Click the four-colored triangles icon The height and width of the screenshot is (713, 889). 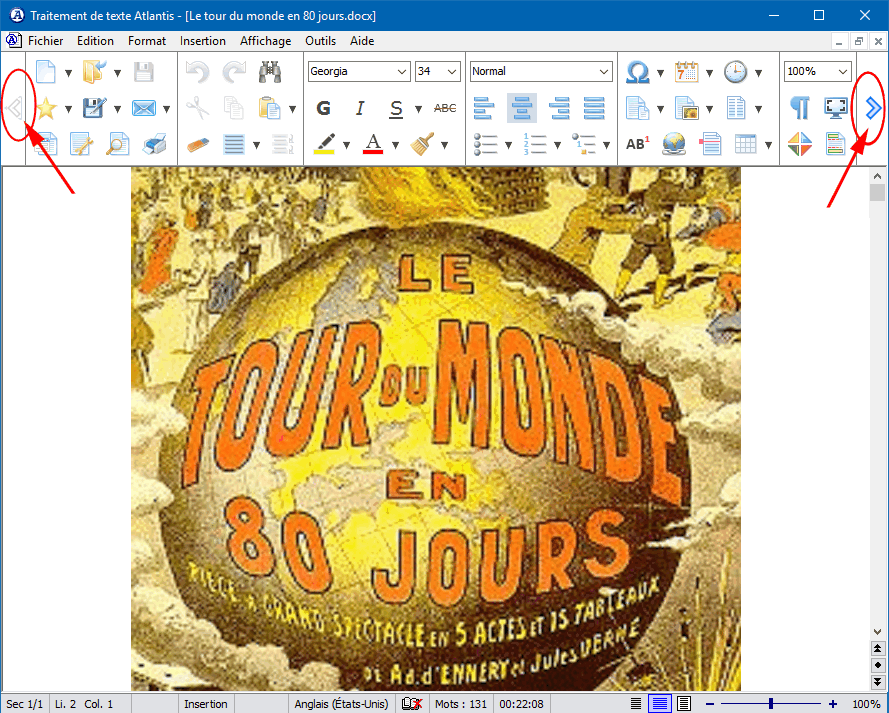pos(799,144)
